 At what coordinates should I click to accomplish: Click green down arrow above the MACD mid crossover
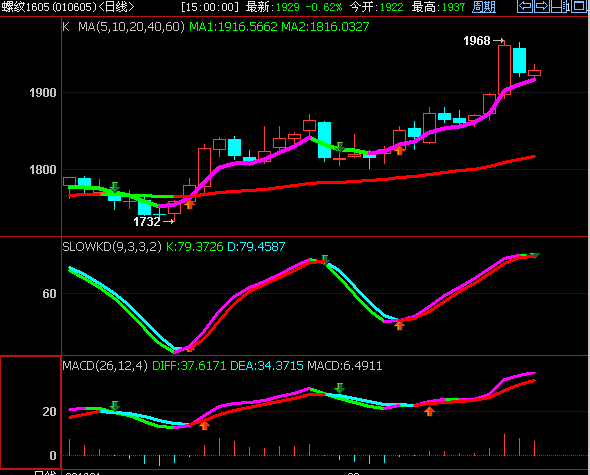coord(340,388)
